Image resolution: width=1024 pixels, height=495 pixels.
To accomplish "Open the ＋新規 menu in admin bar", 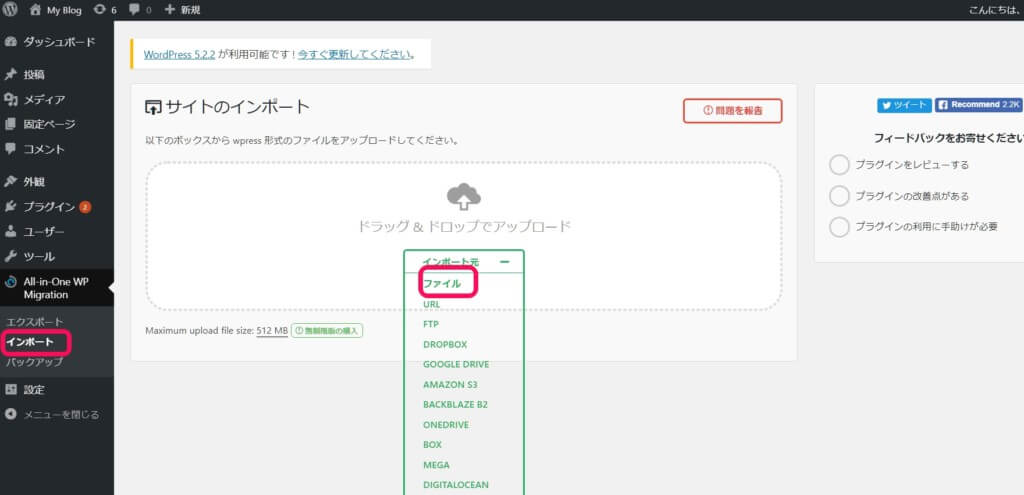I will [x=182, y=10].
